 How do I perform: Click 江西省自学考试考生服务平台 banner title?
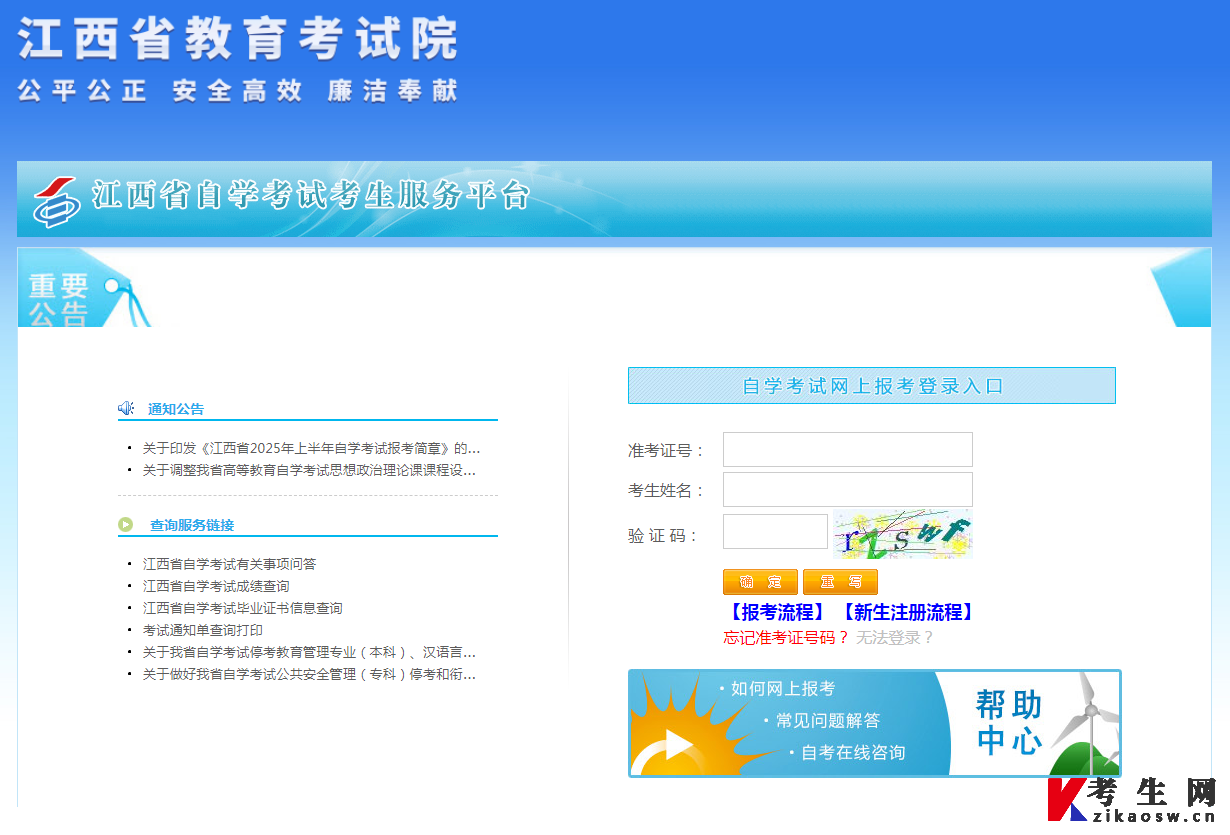pyautogui.click(x=311, y=195)
